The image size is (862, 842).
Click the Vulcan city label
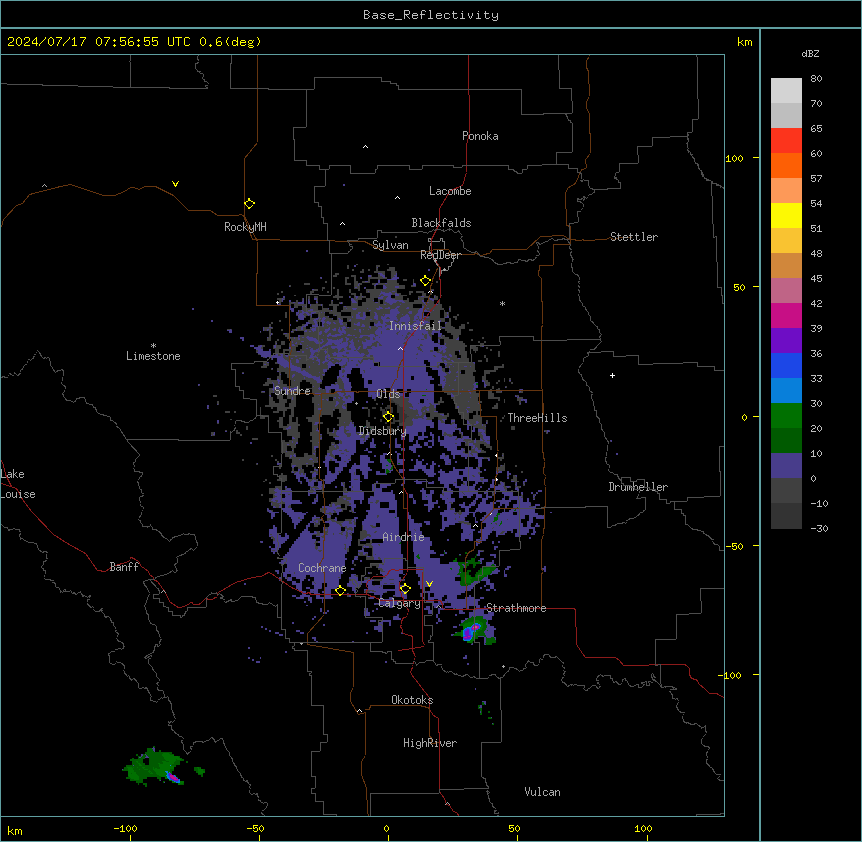(x=542, y=792)
